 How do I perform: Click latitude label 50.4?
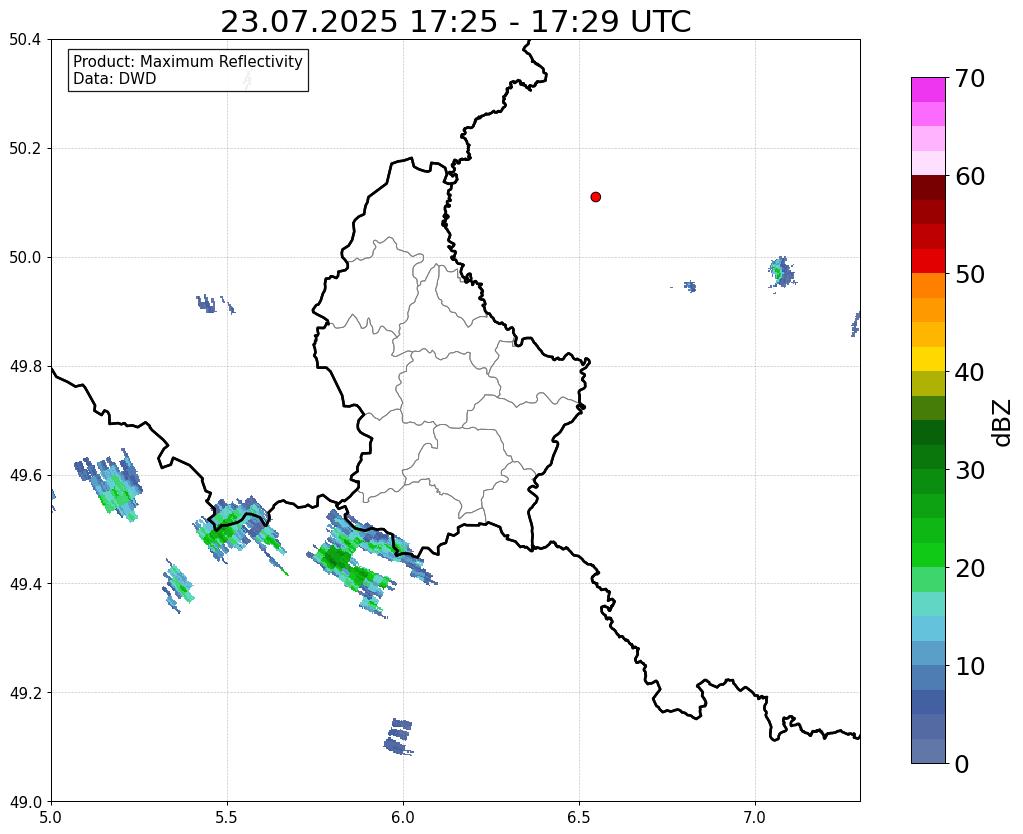click(x=25, y=40)
